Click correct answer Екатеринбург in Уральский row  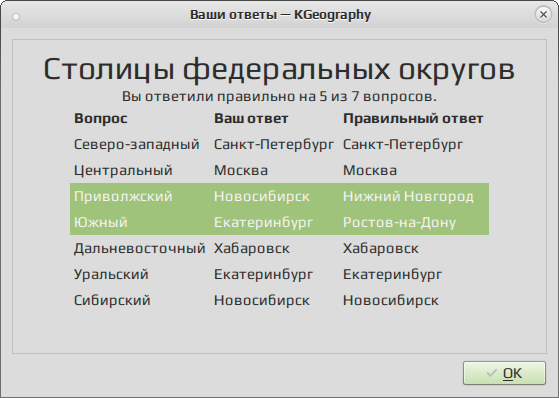[x=393, y=275]
